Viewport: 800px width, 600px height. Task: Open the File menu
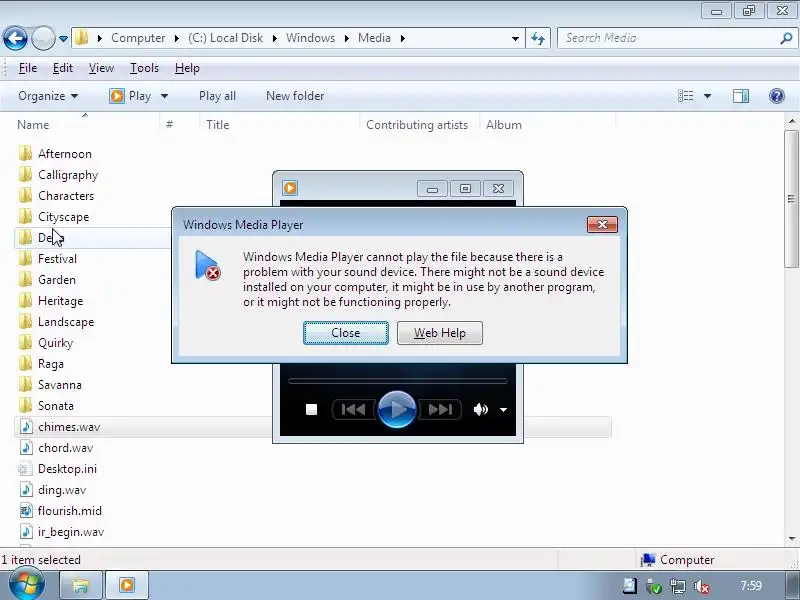pos(28,68)
